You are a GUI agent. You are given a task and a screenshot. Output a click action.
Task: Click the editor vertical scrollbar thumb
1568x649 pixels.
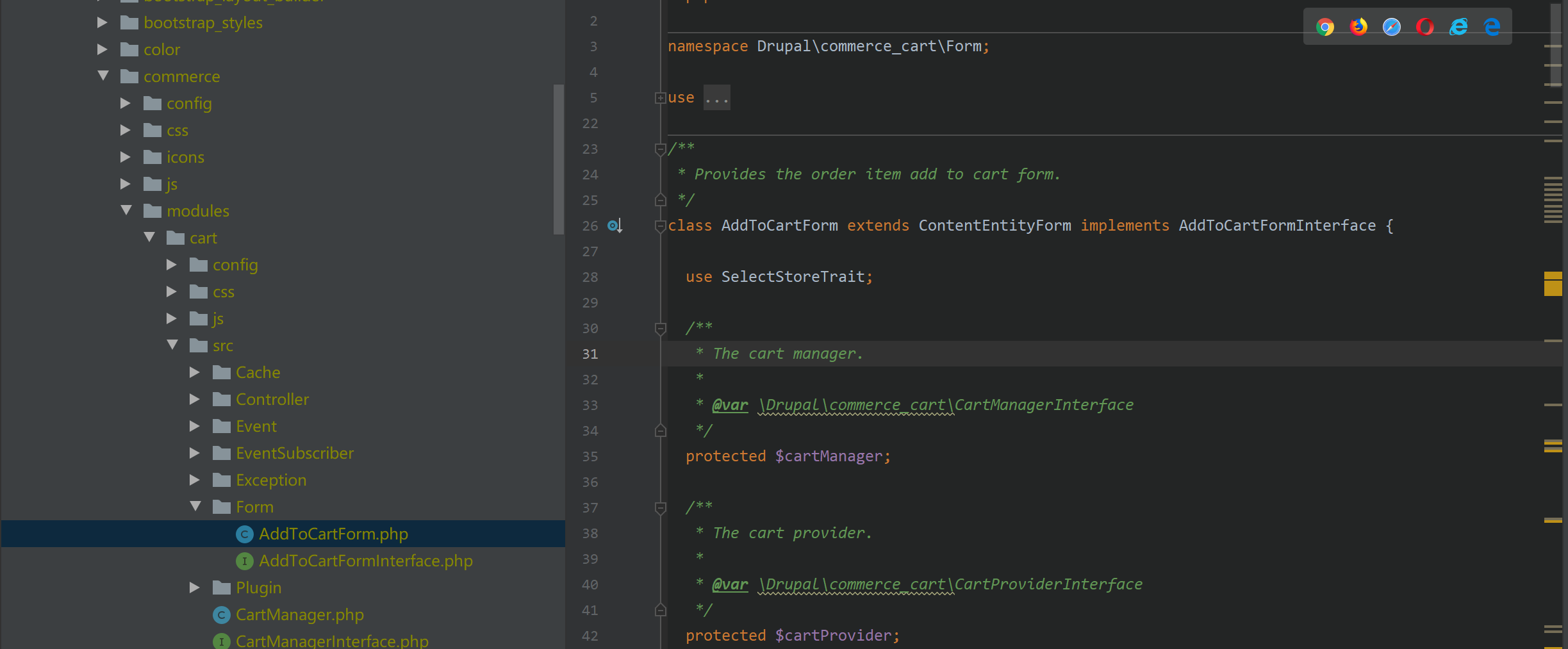coord(1556,45)
